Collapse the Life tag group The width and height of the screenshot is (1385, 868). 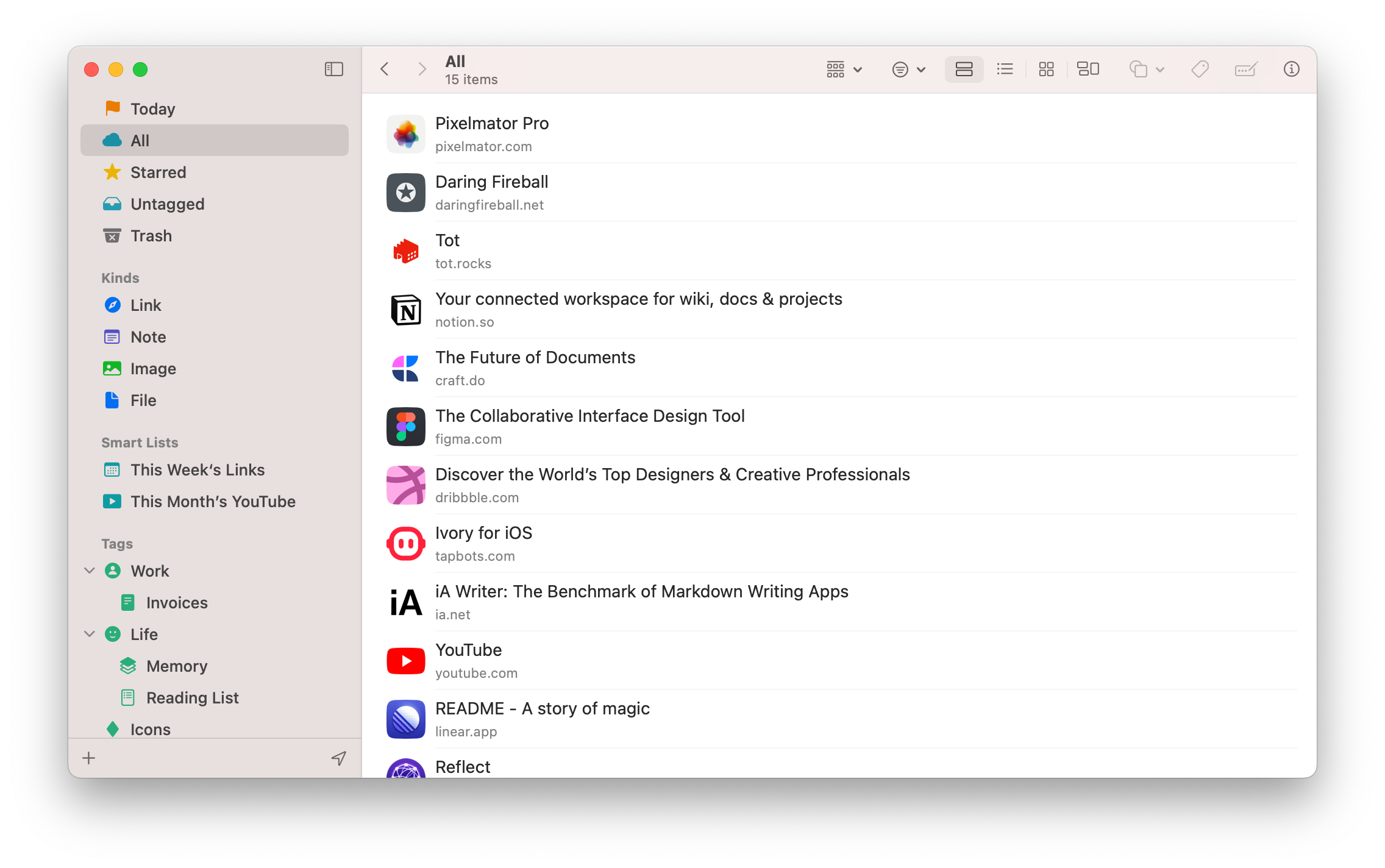(x=89, y=634)
